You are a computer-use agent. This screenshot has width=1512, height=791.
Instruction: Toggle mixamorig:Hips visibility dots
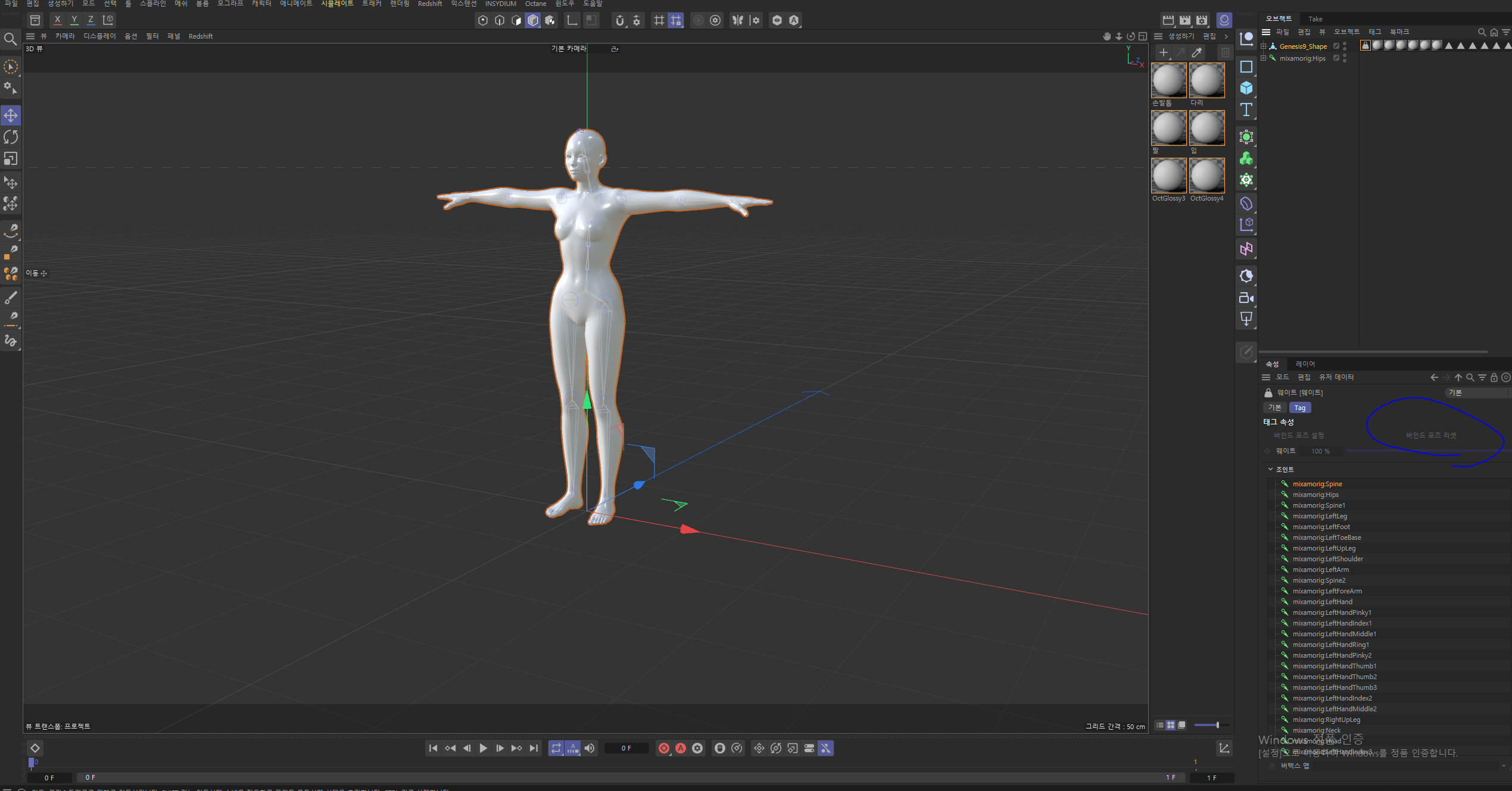pos(1345,58)
